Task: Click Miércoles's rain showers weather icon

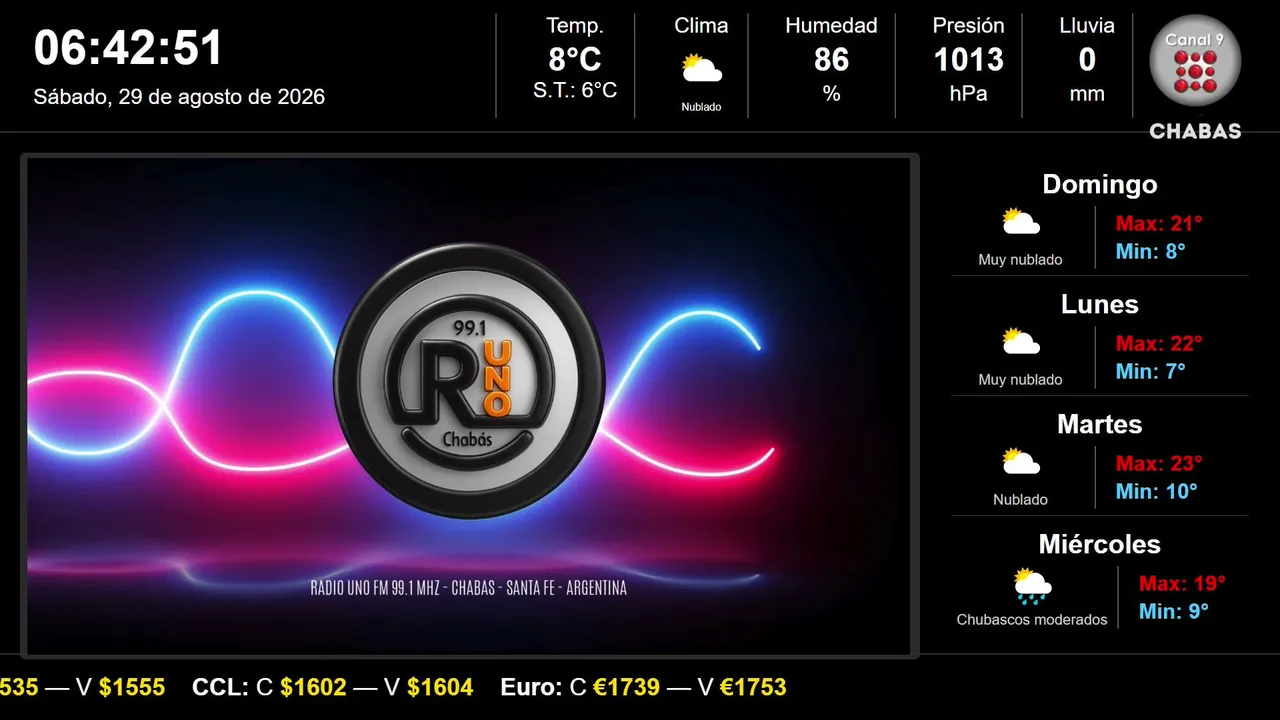Action: click(1032, 585)
